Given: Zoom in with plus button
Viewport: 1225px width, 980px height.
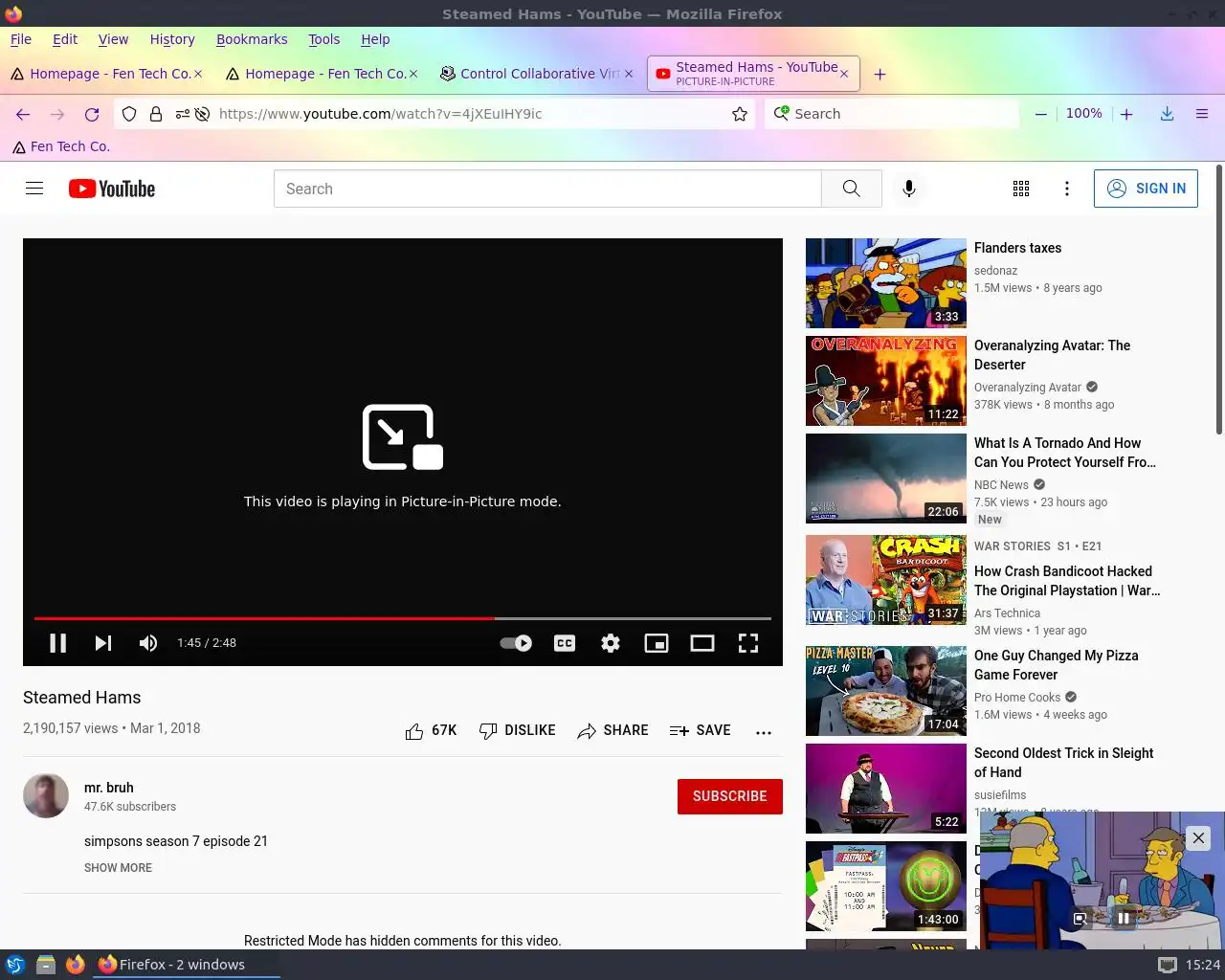Looking at the screenshot, I should tap(1127, 114).
